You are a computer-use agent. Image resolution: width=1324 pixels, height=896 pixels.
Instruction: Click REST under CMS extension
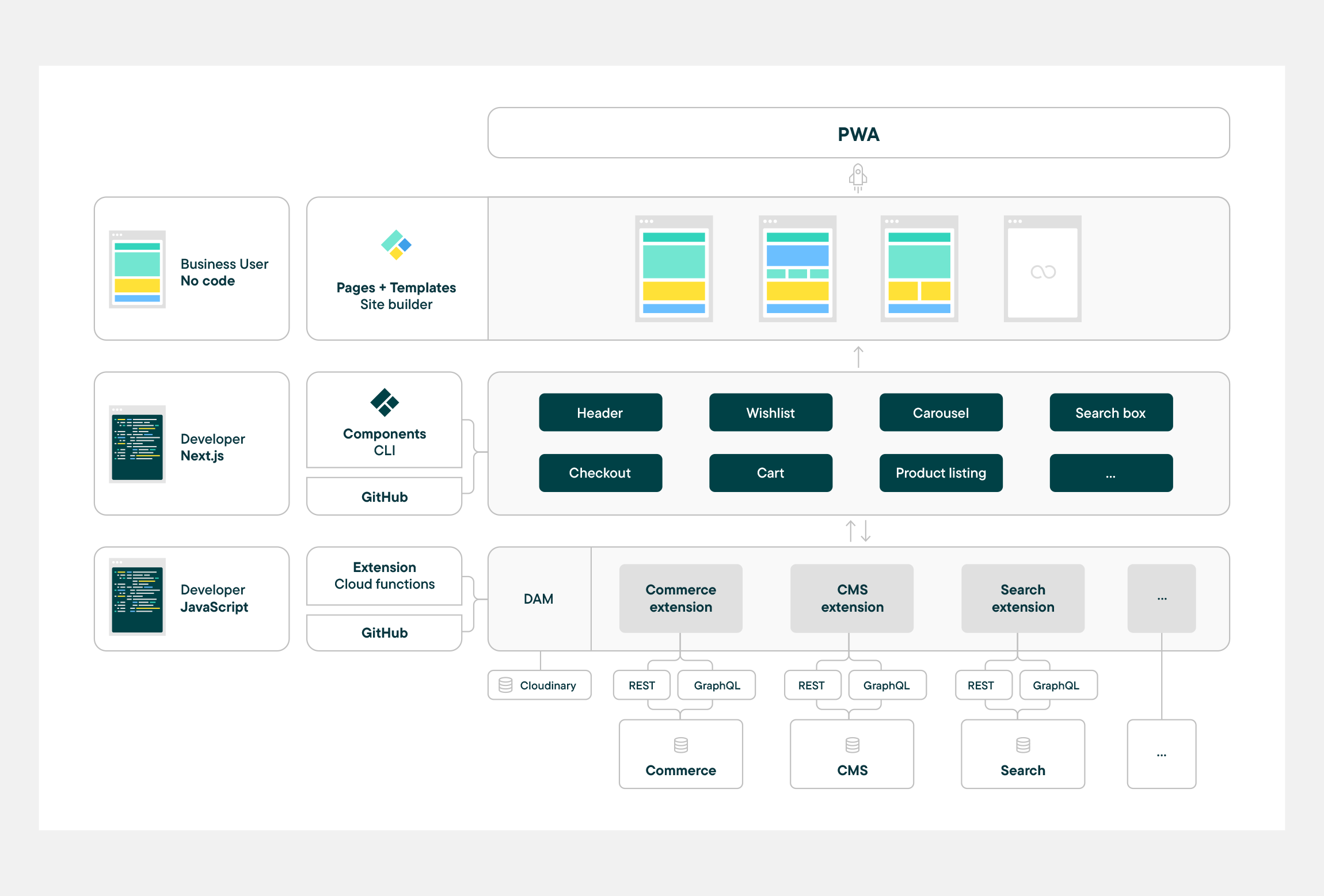pos(812,685)
